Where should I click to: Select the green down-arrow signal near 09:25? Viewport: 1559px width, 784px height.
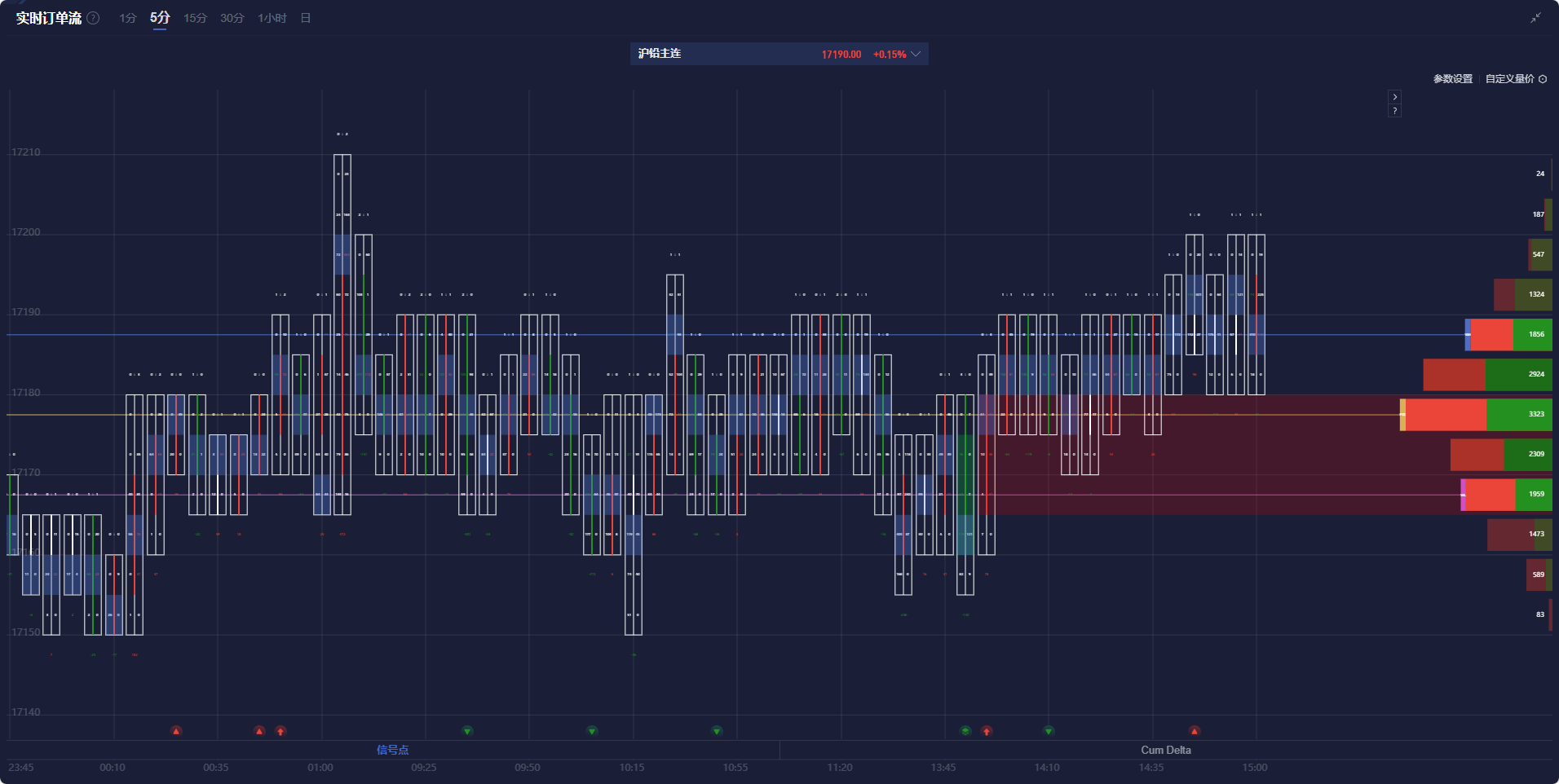coord(467,730)
